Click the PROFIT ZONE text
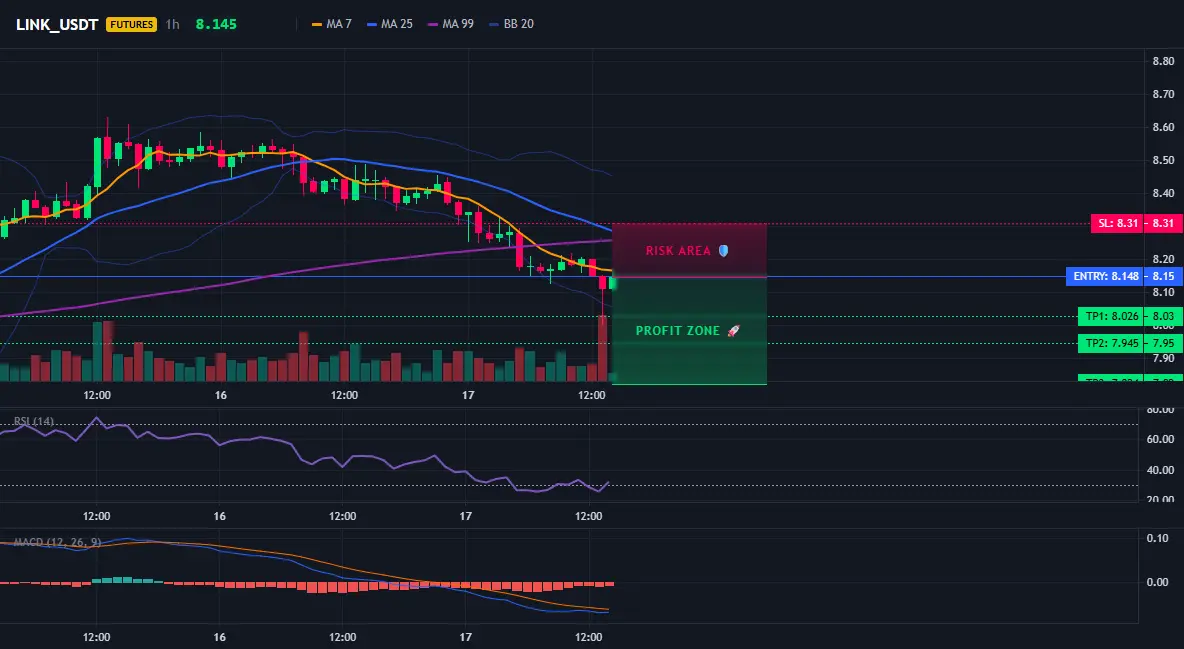This screenshot has height=649, width=1184. pyautogui.click(x=677, y=331)
